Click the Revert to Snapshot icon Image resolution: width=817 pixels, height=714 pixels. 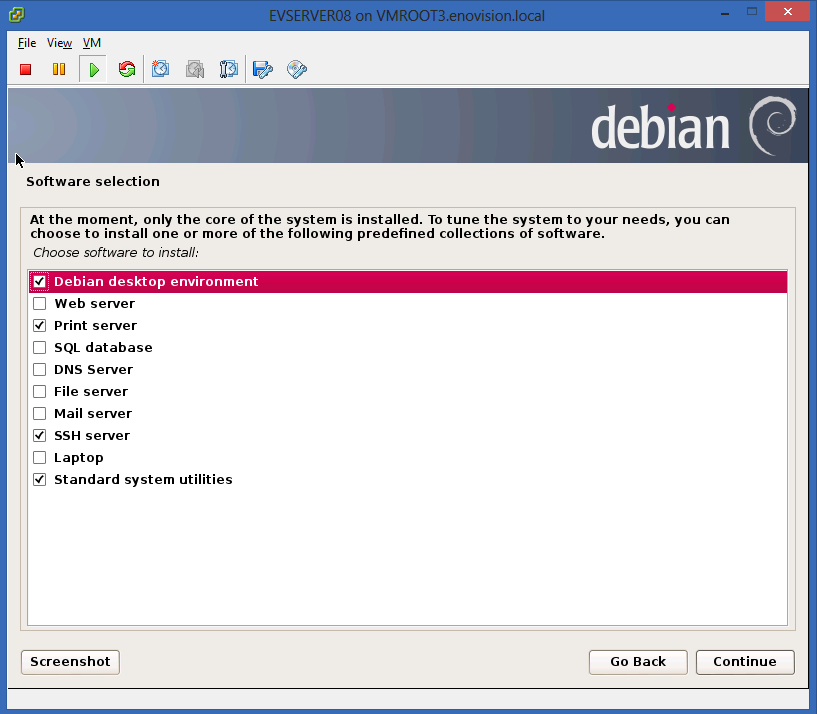click(x=195, y=69)
